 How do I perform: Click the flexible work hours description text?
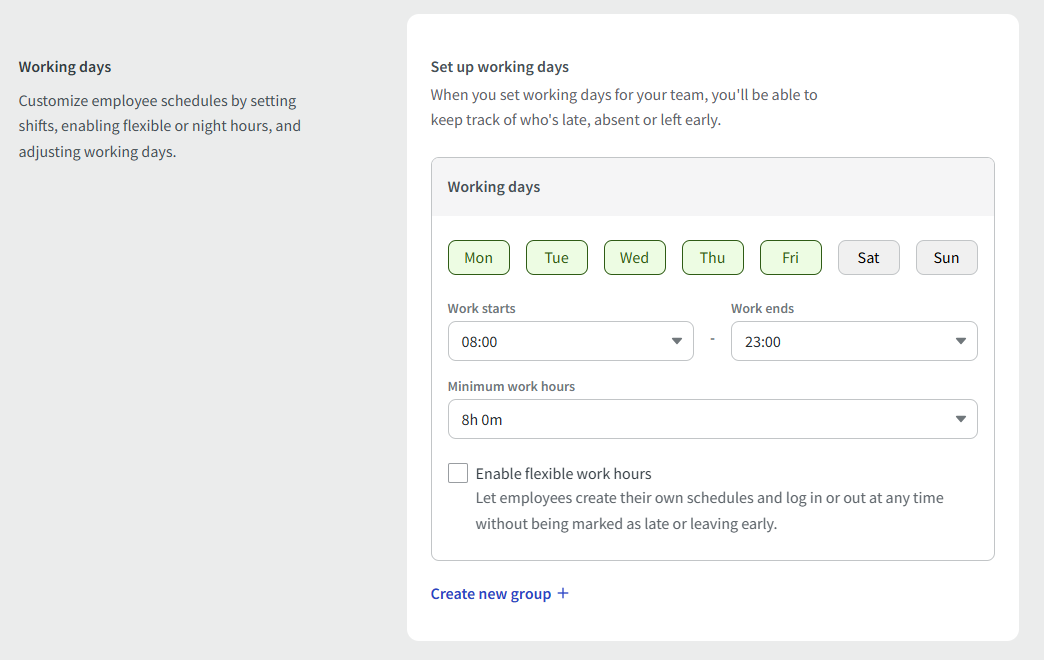point(709,510)
